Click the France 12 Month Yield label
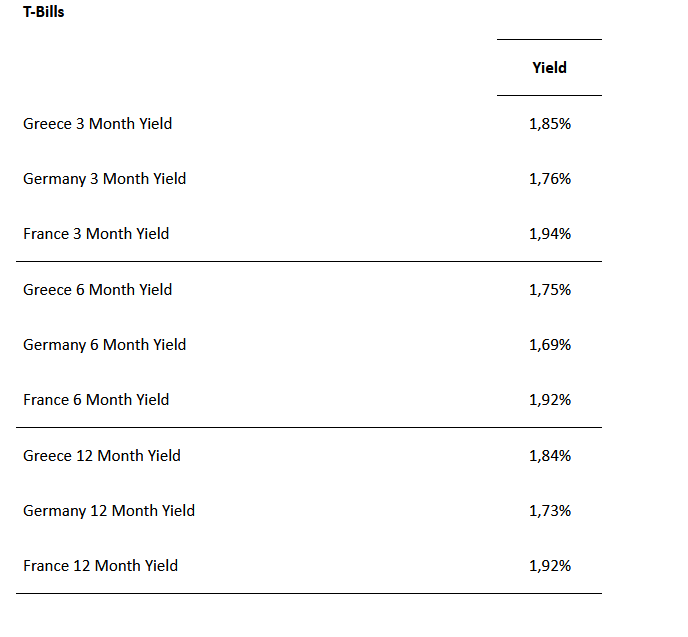Viewport: 688px width, 637px height. point(100,566)
